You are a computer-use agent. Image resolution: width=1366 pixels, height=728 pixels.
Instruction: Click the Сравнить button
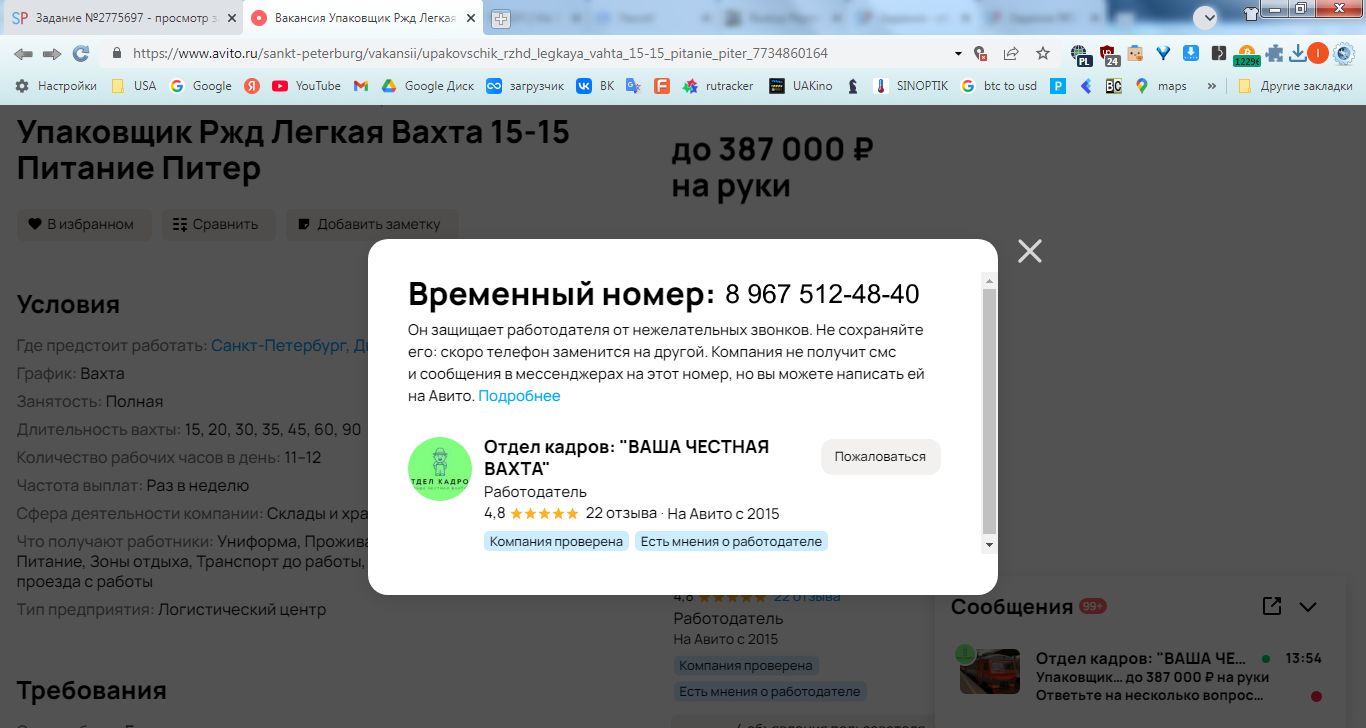click(216, 224)
